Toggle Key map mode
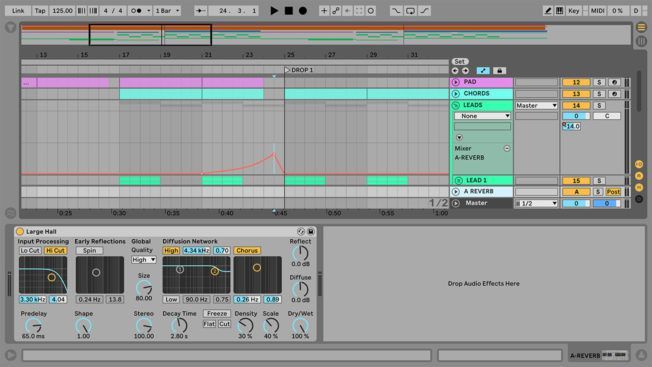This screenshot has height=367, width=652. [573, 11]
